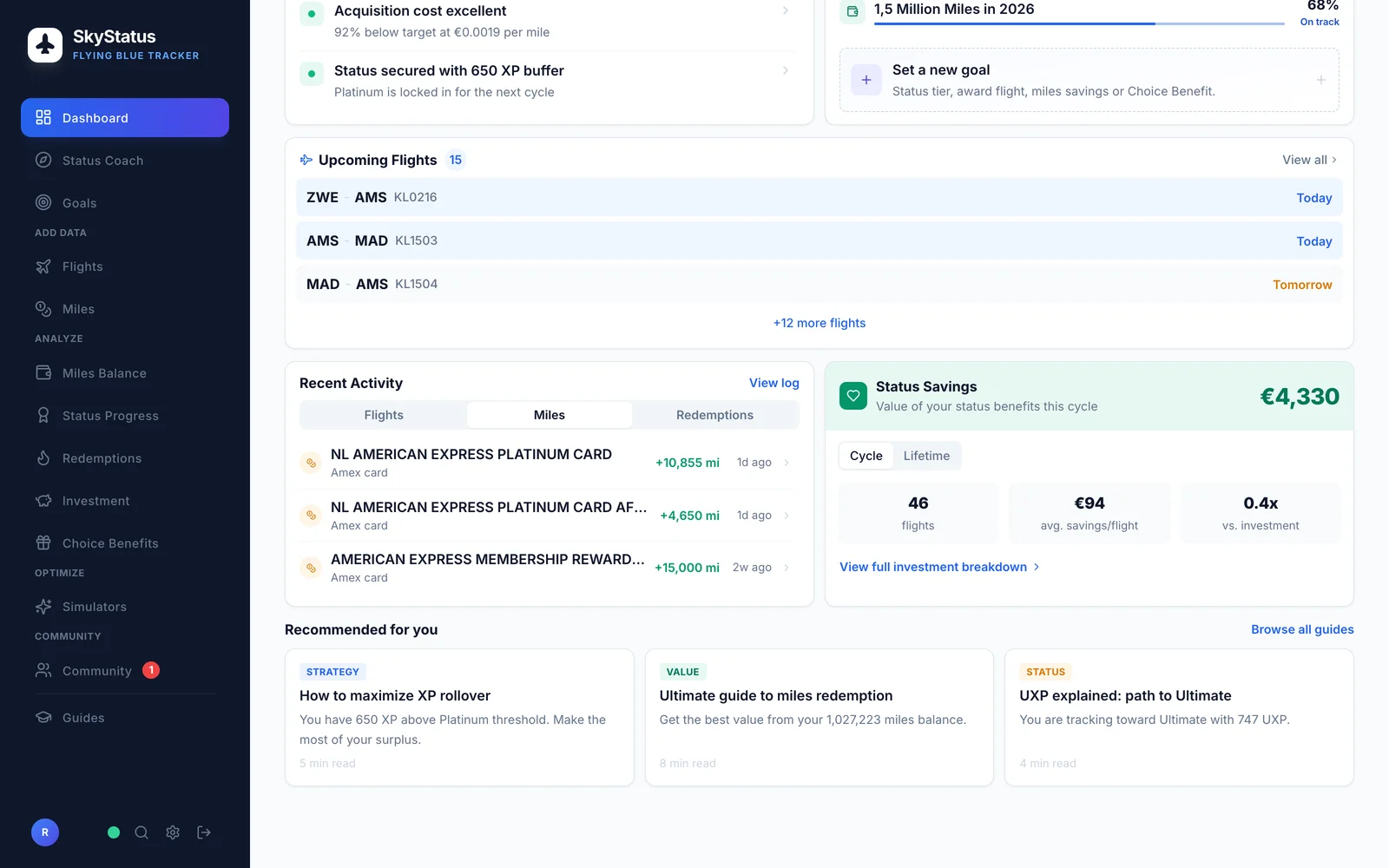The width and height of the screenshot is (1389, 868).
Task: Open View log in Recent Activity
Action: click(x=774, y=383)
